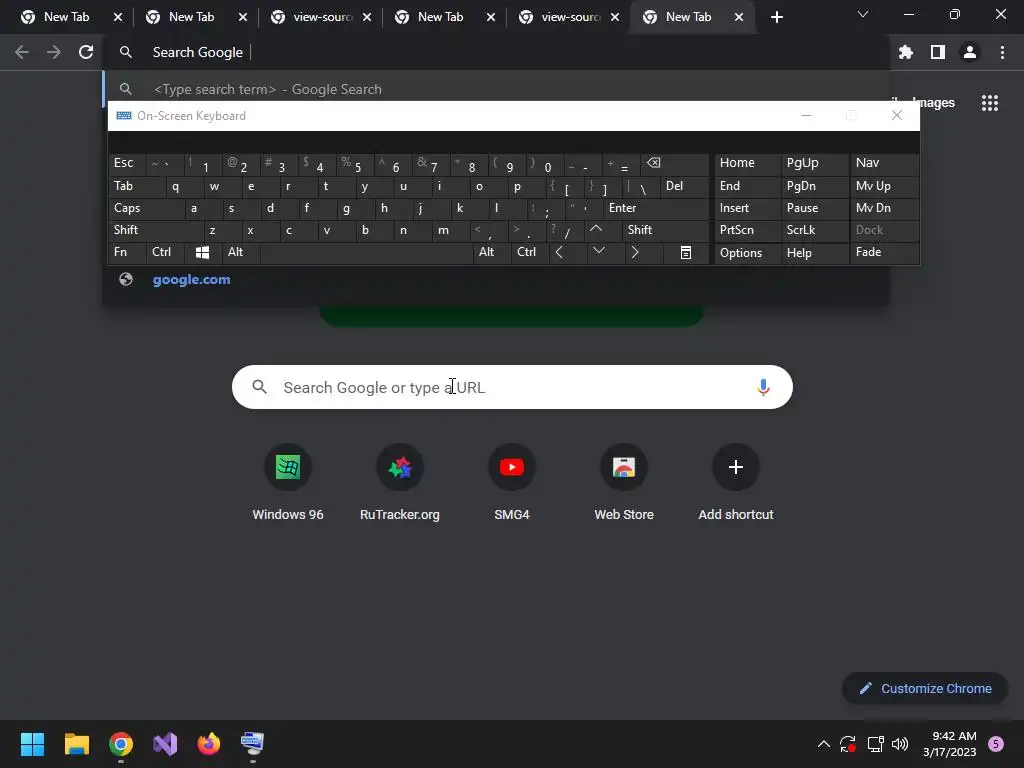1024x768 pixels.
Task: Select the Google Search suggestion row
Action: point(496,89)
